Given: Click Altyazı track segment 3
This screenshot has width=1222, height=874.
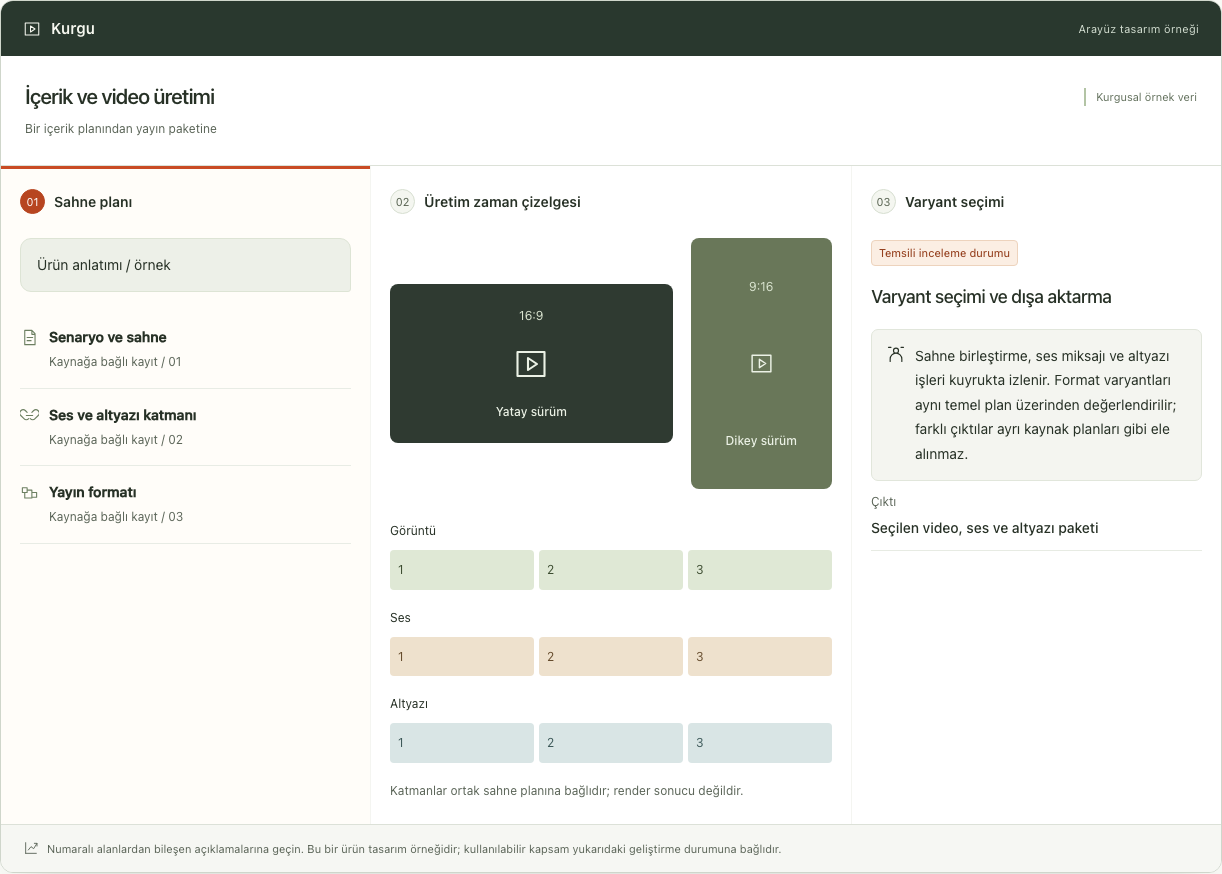Looking at the screenshot, I should click(760, 743).
